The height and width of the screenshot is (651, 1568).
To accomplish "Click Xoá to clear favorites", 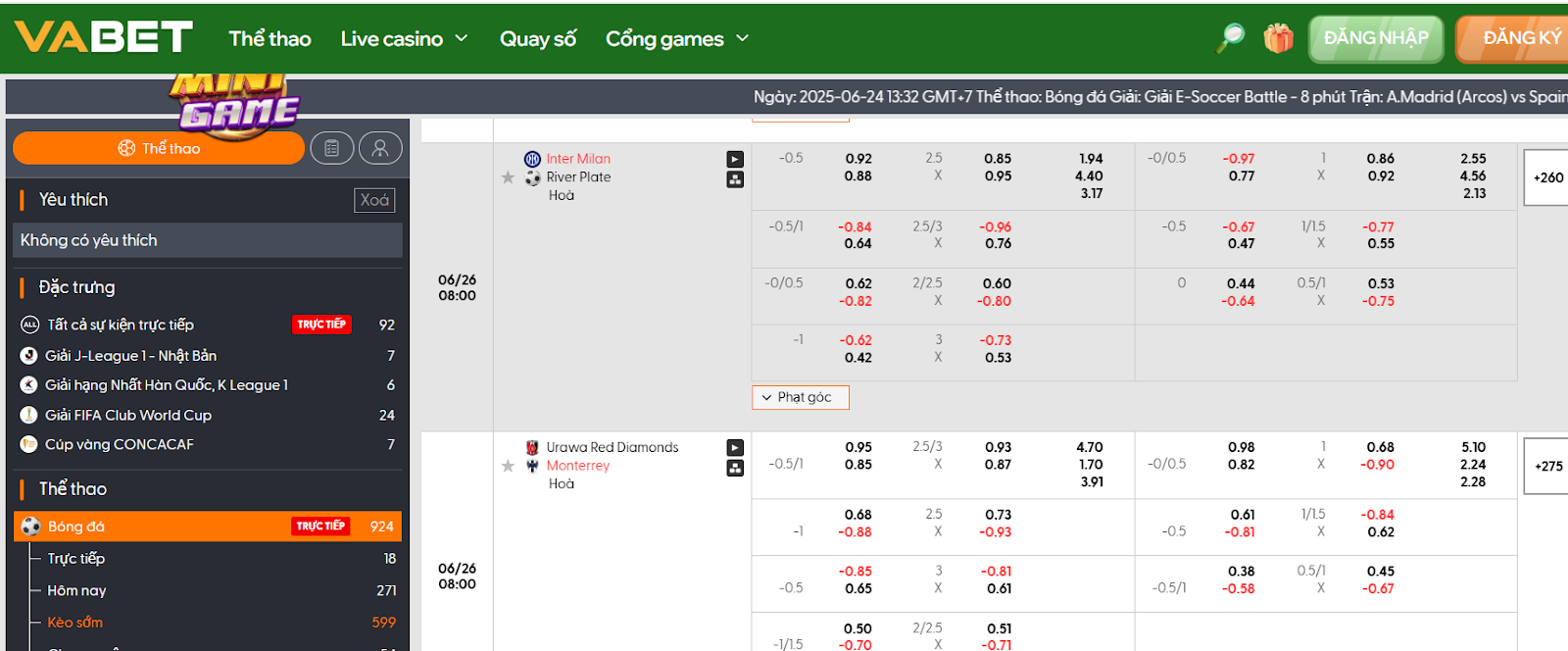I will 374,200.
